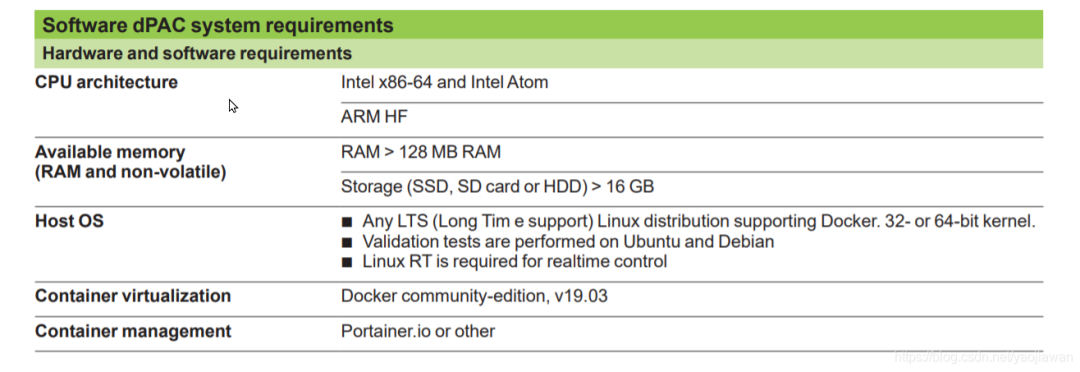Screen dimensions: 1080x372
Task: Click the first square bullet under Host OS
Action: click(x=347, y=223)
